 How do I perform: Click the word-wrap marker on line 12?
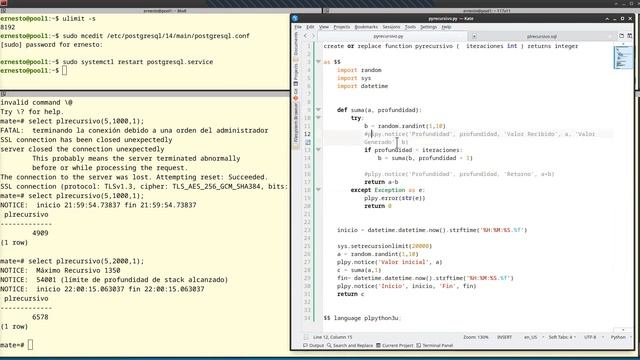coord(308,142)
